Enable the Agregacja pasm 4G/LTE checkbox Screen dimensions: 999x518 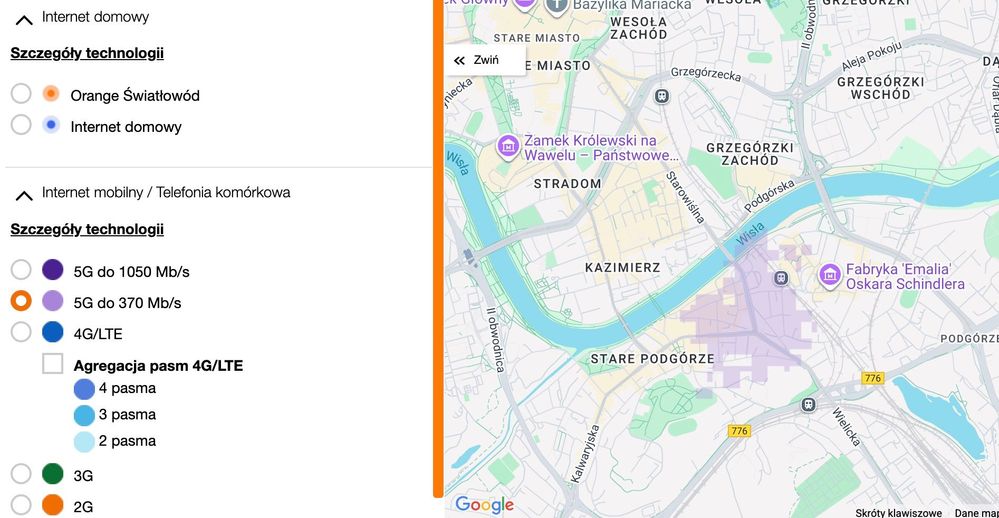tap(53, 364)
